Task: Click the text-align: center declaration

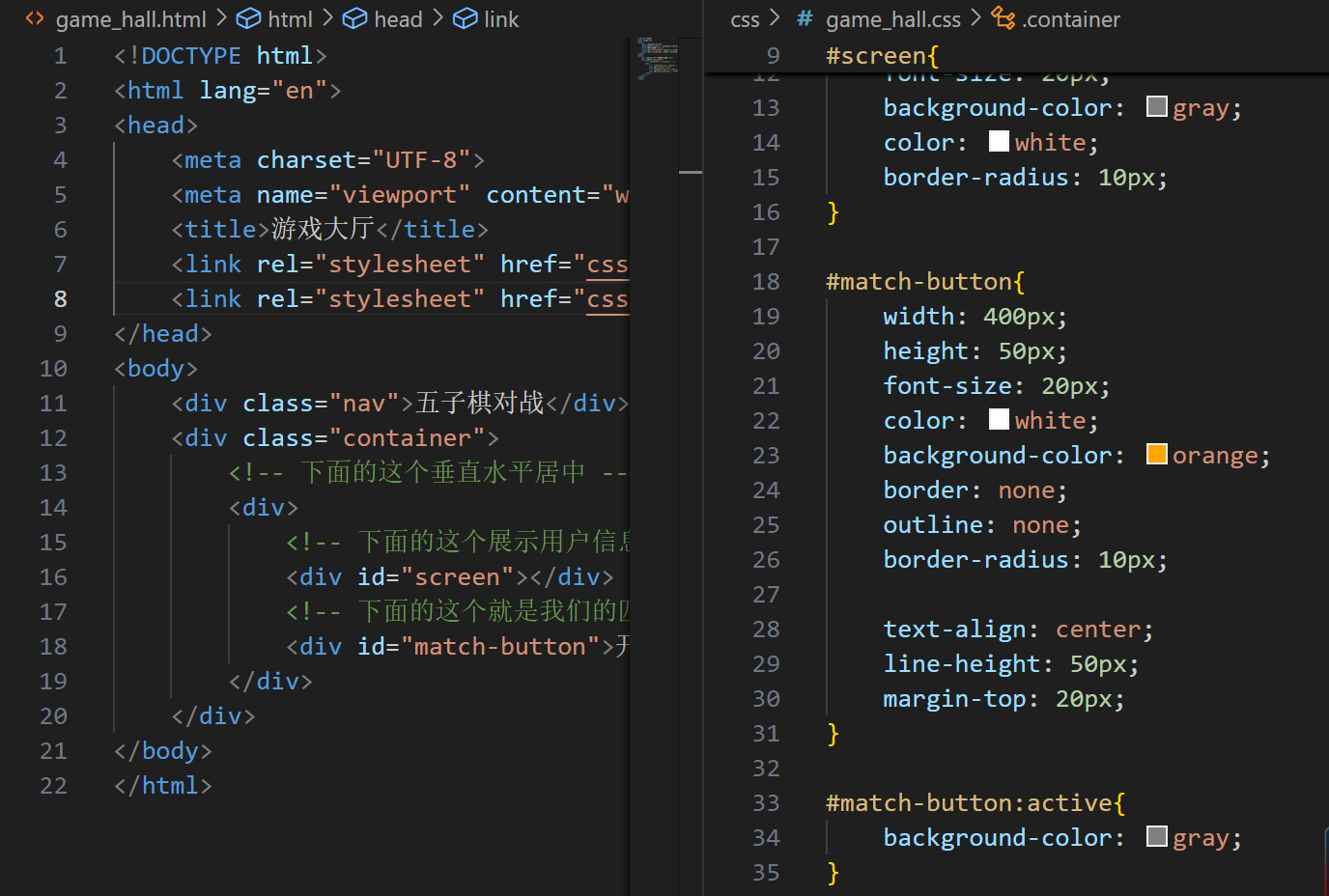Action: coord(1018,630)
